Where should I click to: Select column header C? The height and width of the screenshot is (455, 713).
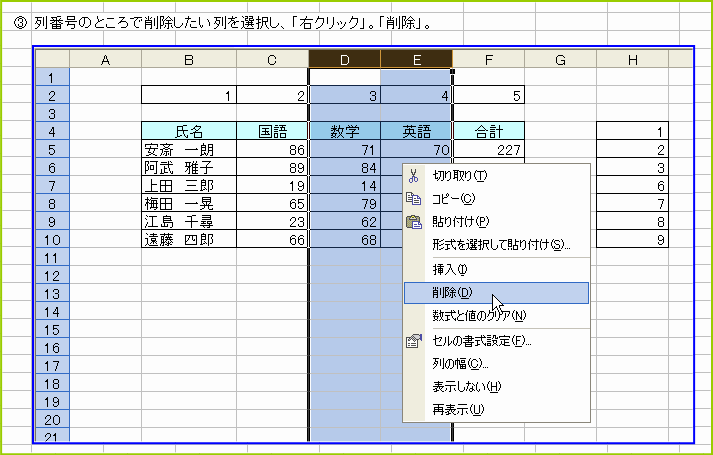272,60
